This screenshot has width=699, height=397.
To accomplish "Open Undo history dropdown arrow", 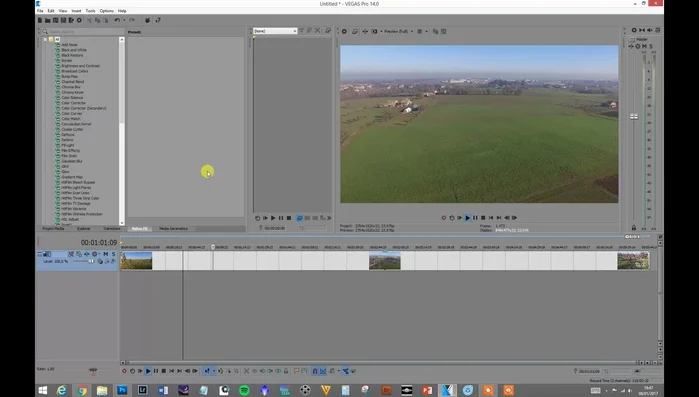I will point(124,20).
